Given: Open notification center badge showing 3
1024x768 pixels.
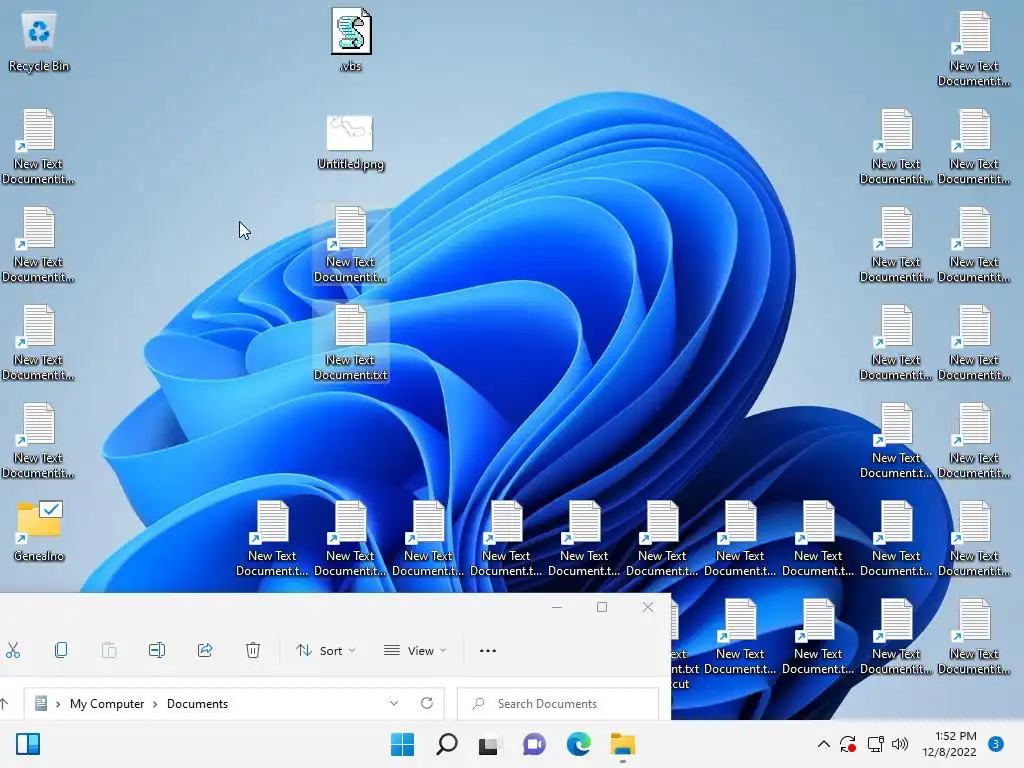Looking at the screenshot, I should tap(996, 744).
